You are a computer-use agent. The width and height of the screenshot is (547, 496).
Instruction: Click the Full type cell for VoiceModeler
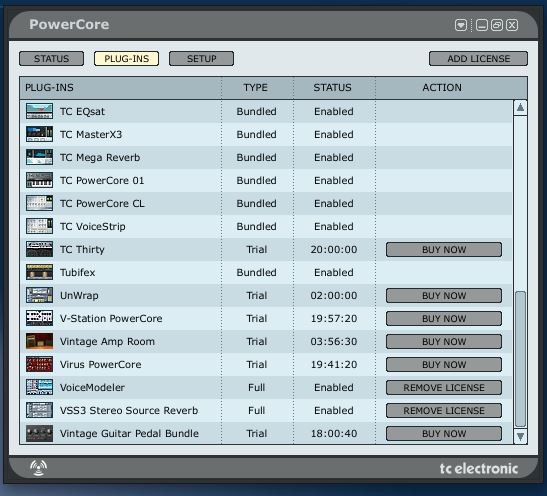257,388
